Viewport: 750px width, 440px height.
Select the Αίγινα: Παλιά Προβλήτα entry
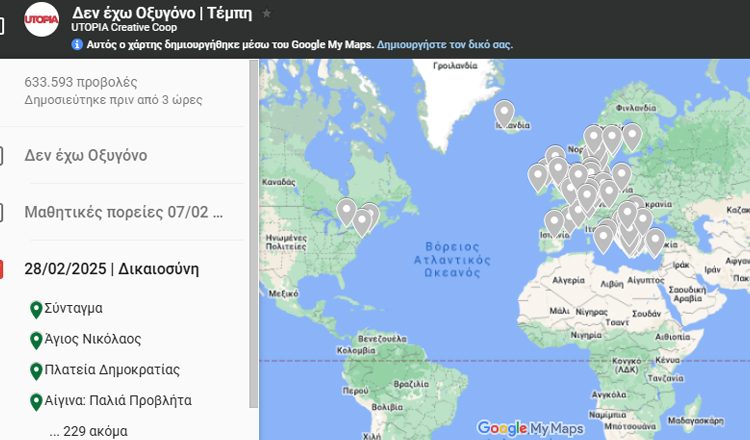[117, 401]
